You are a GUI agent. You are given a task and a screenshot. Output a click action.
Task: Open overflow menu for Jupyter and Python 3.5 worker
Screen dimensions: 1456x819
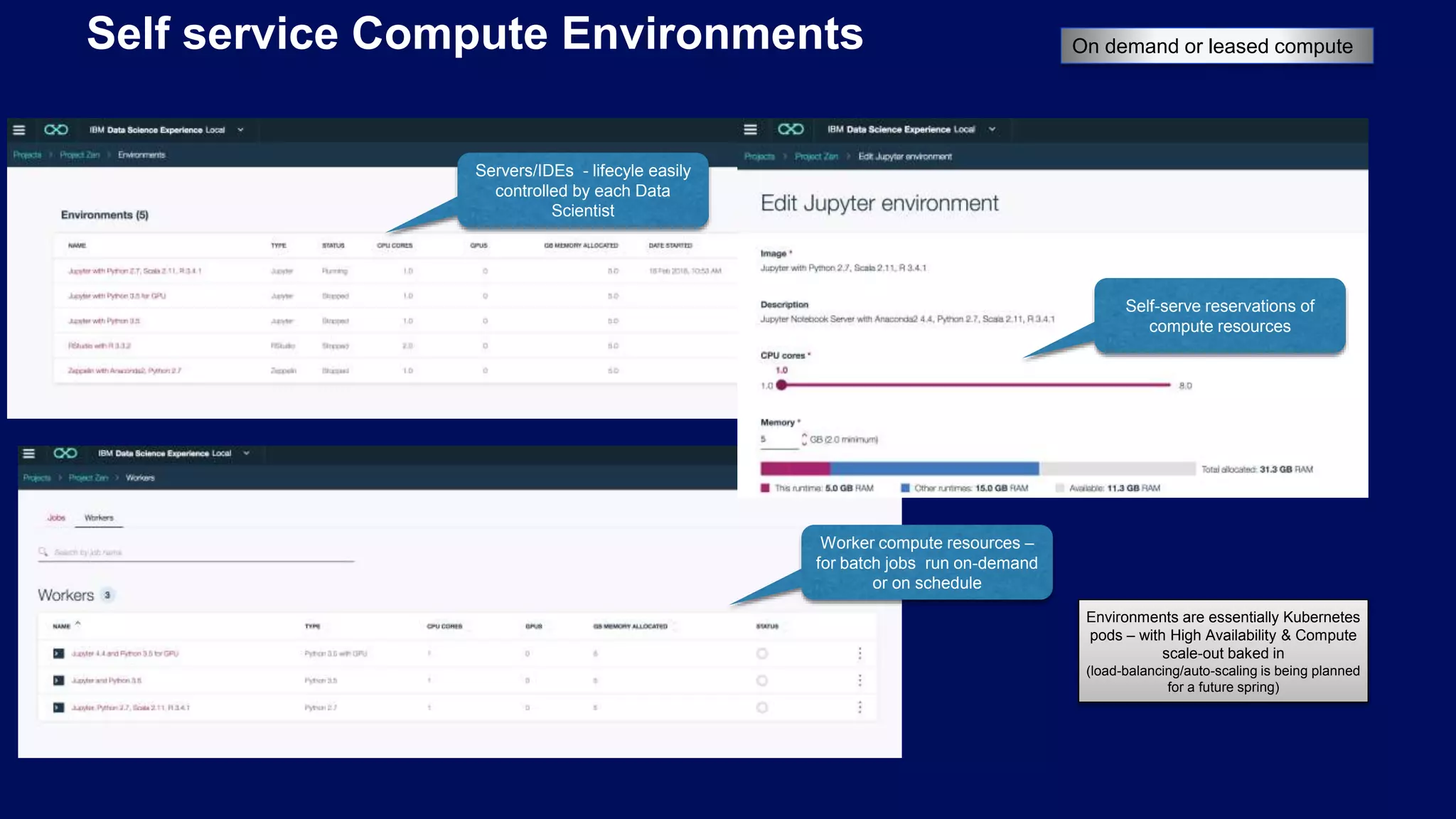[860, 680]
